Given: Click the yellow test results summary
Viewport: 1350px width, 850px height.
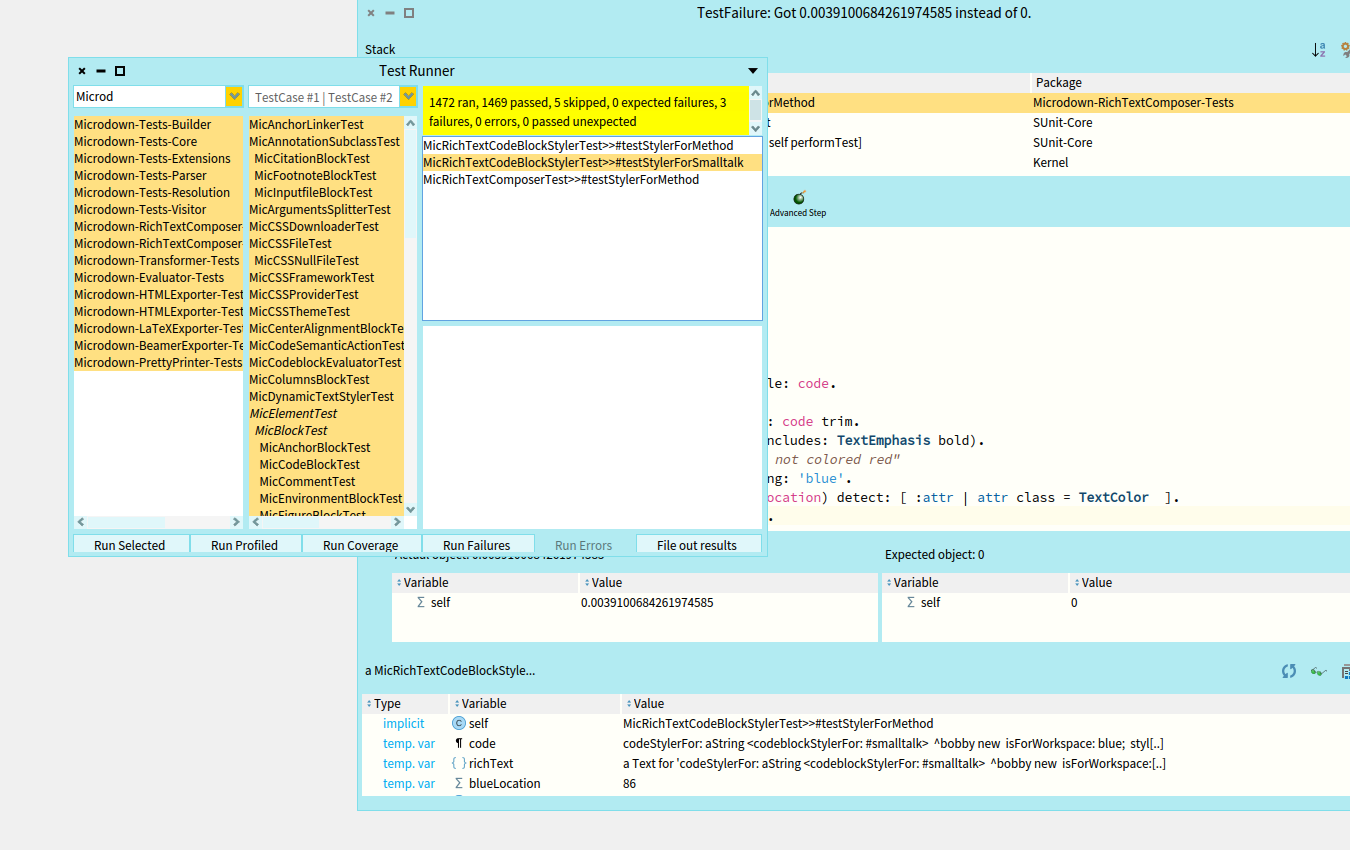Looking at the screenshot, I should point(586,111).
